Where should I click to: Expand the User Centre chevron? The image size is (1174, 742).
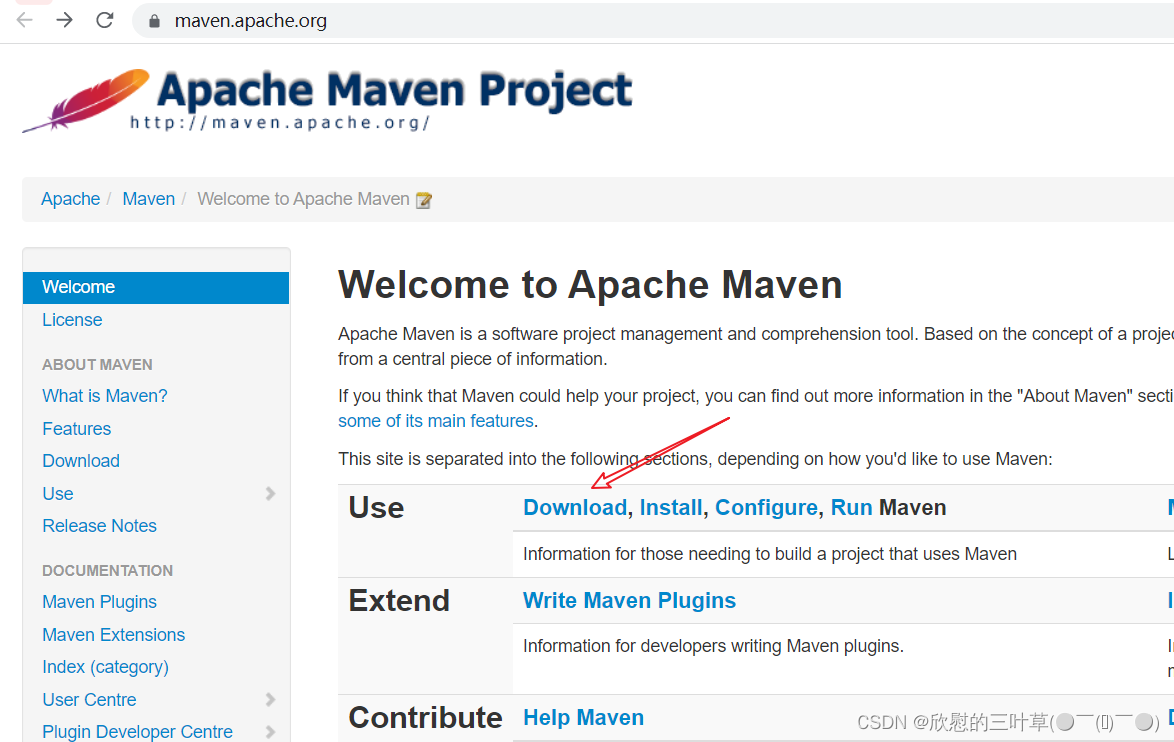(x=270, y=699)
